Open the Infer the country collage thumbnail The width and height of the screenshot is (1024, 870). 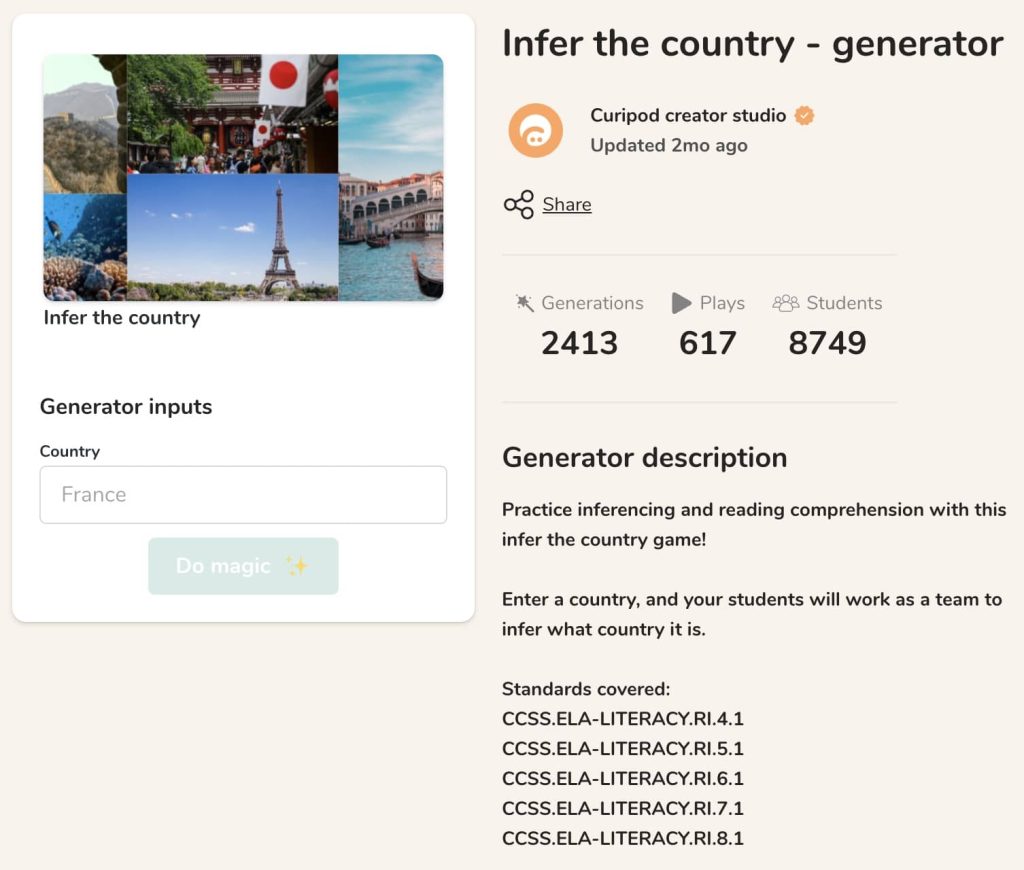pyautogui.click(x=243, y=178)
